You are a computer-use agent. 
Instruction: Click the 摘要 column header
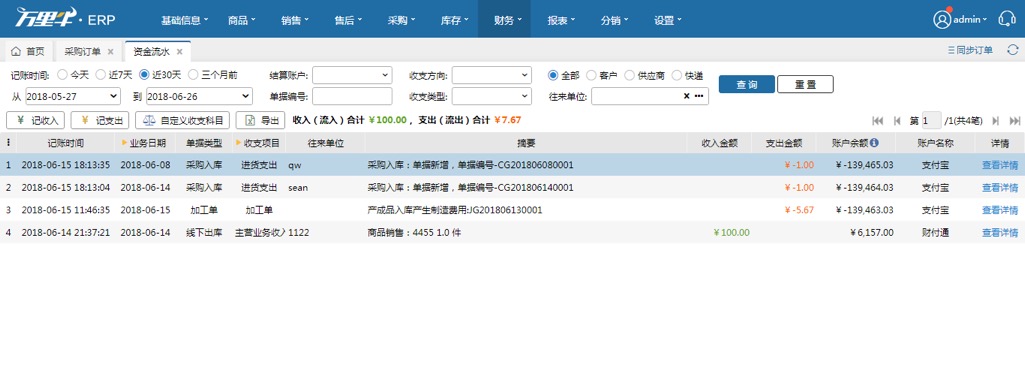pos(526,142)
